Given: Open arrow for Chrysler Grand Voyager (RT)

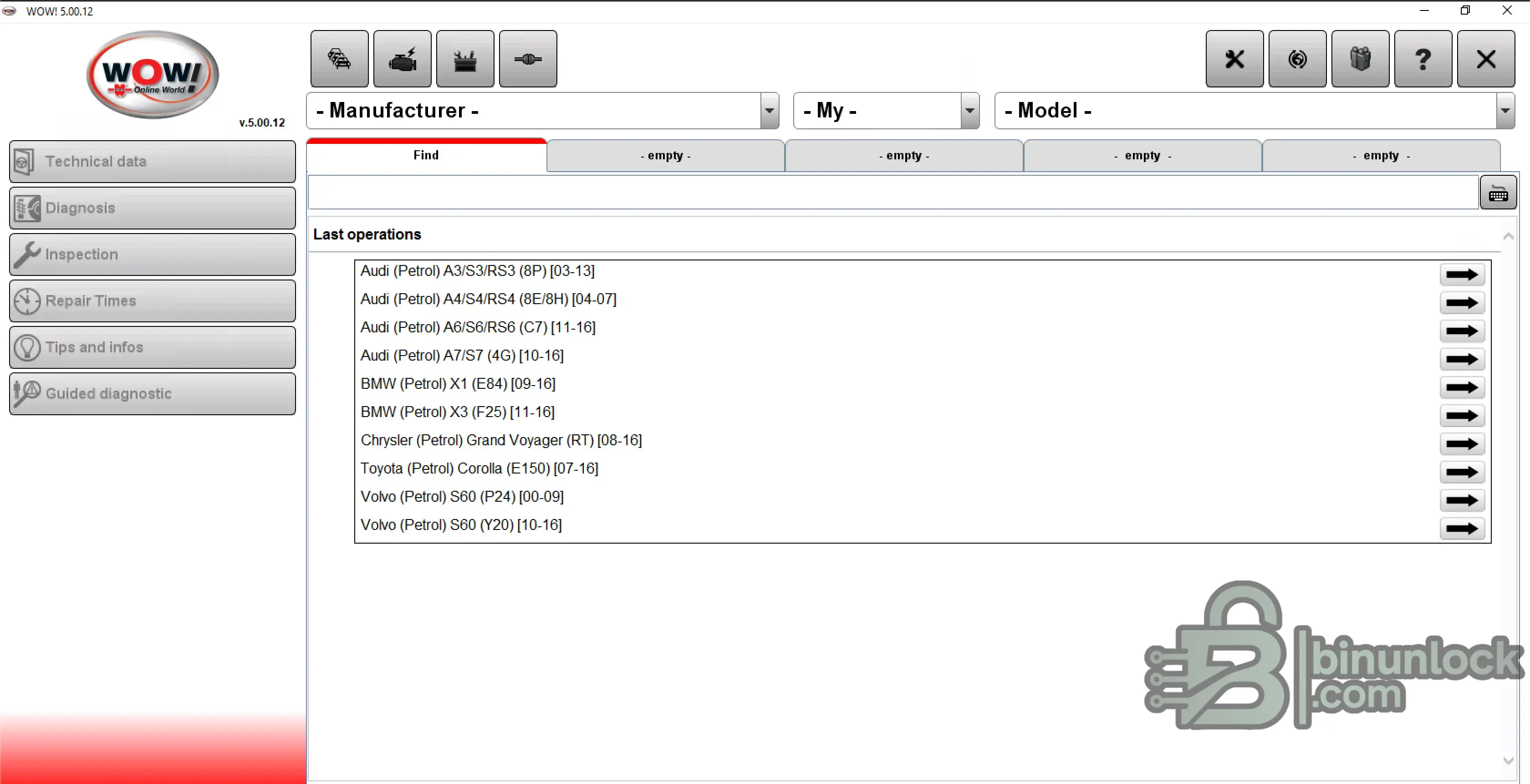Looking at the screenshot, I should coord(1462,443).
